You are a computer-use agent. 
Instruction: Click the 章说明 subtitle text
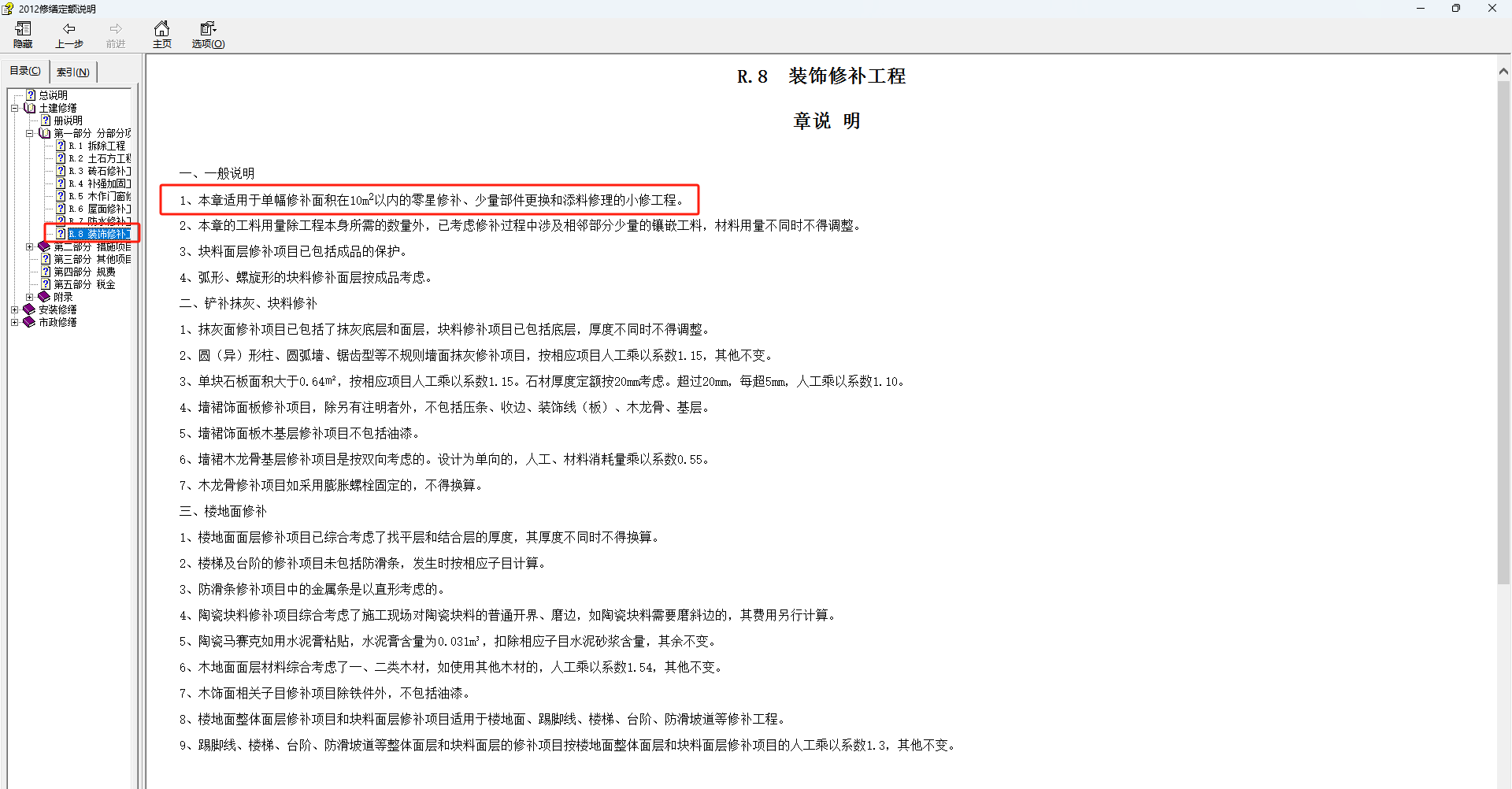coord(827,121)
